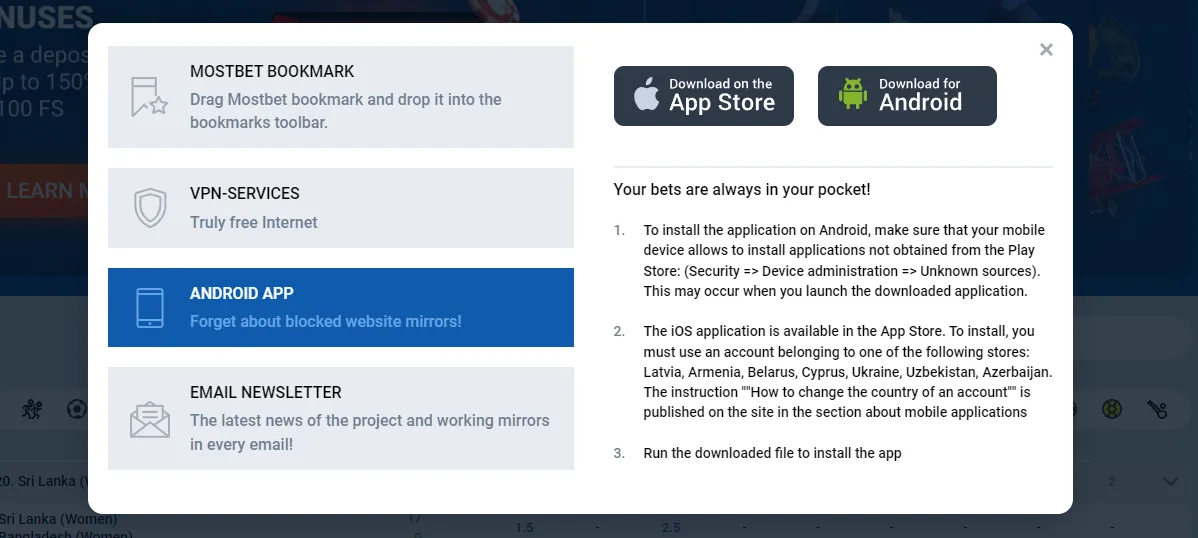
Task: Click the envelope newsletter icon
Action: pos(149,419)
